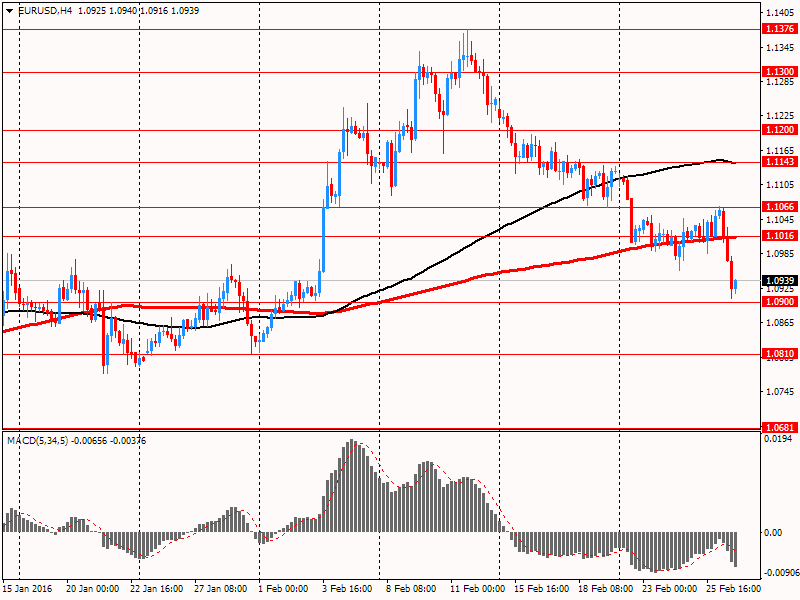Click the EURUSD,H4 chart title text
The height and width of the screenshot is (600, 800).
[x=44, y=11]
